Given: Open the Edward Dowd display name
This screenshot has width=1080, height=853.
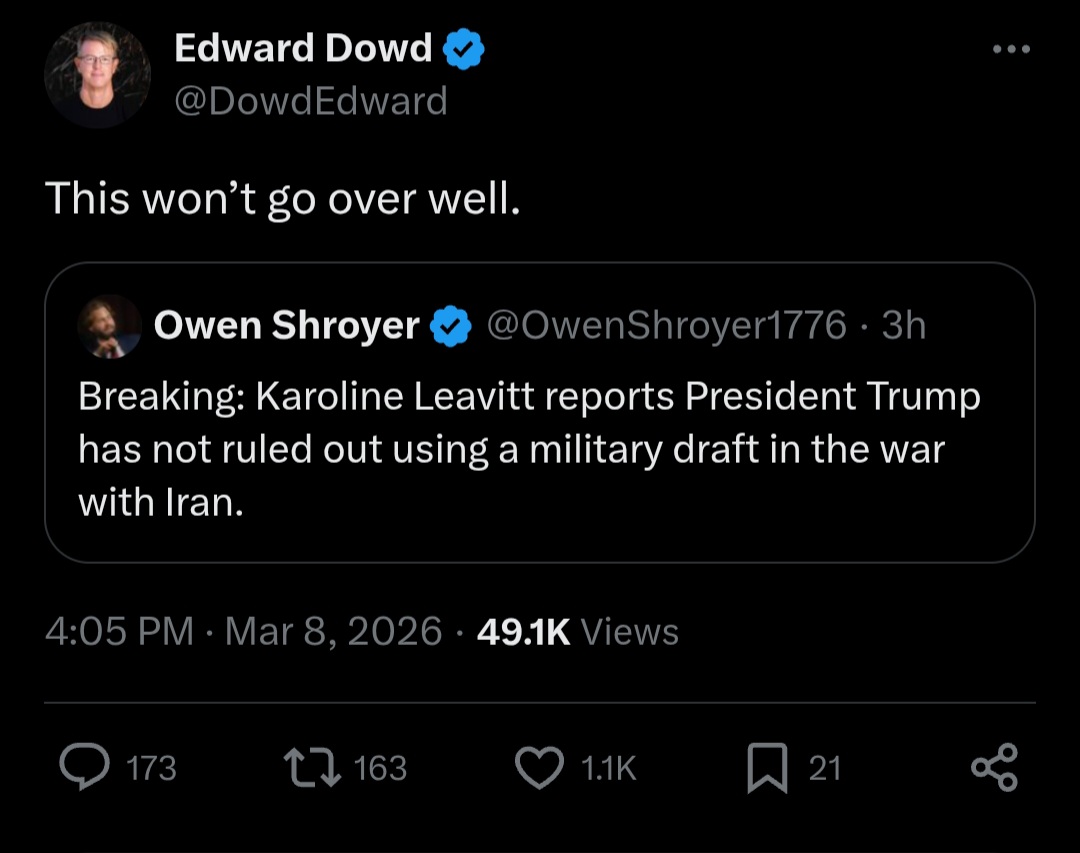Looking at the screenshot, I should [305, 49].
